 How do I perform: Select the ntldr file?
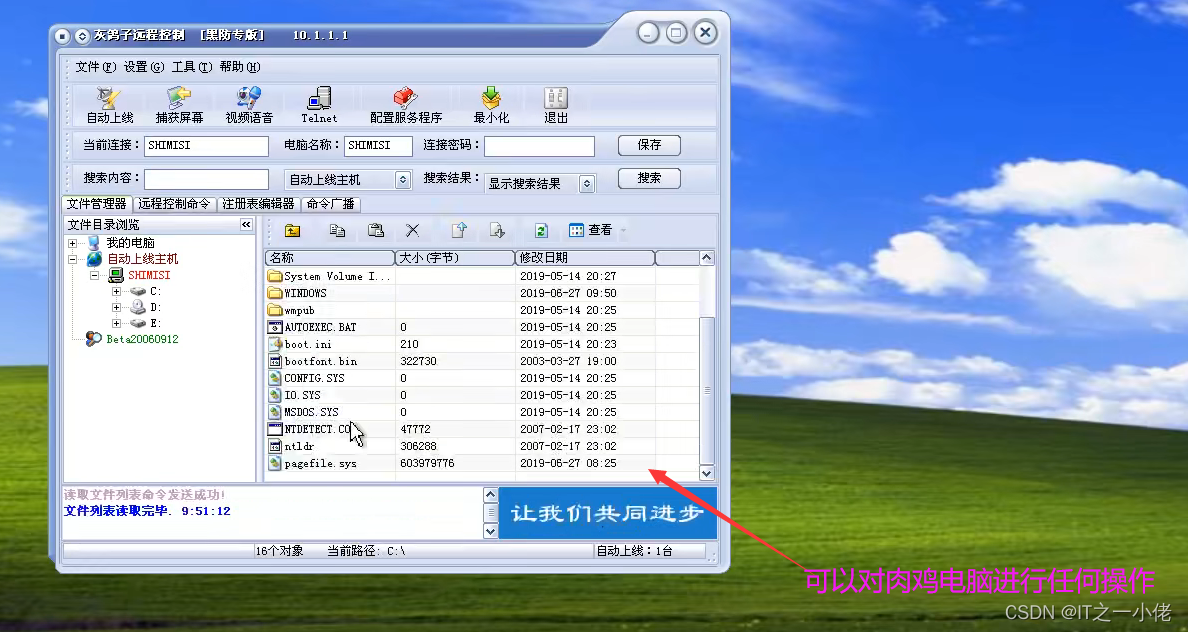pos(291,446)
